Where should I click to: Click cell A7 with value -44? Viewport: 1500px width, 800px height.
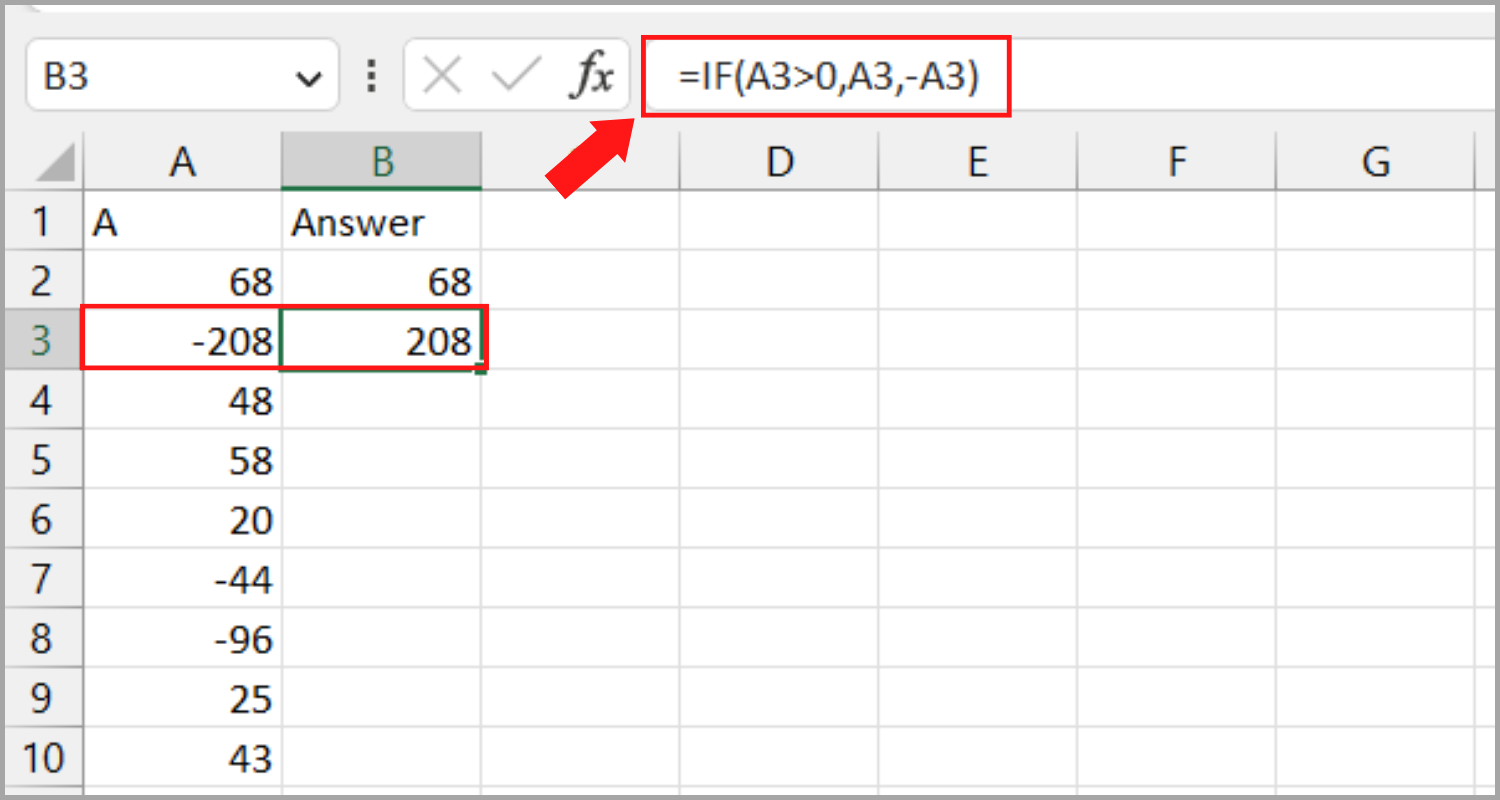(x=182, y=578)
